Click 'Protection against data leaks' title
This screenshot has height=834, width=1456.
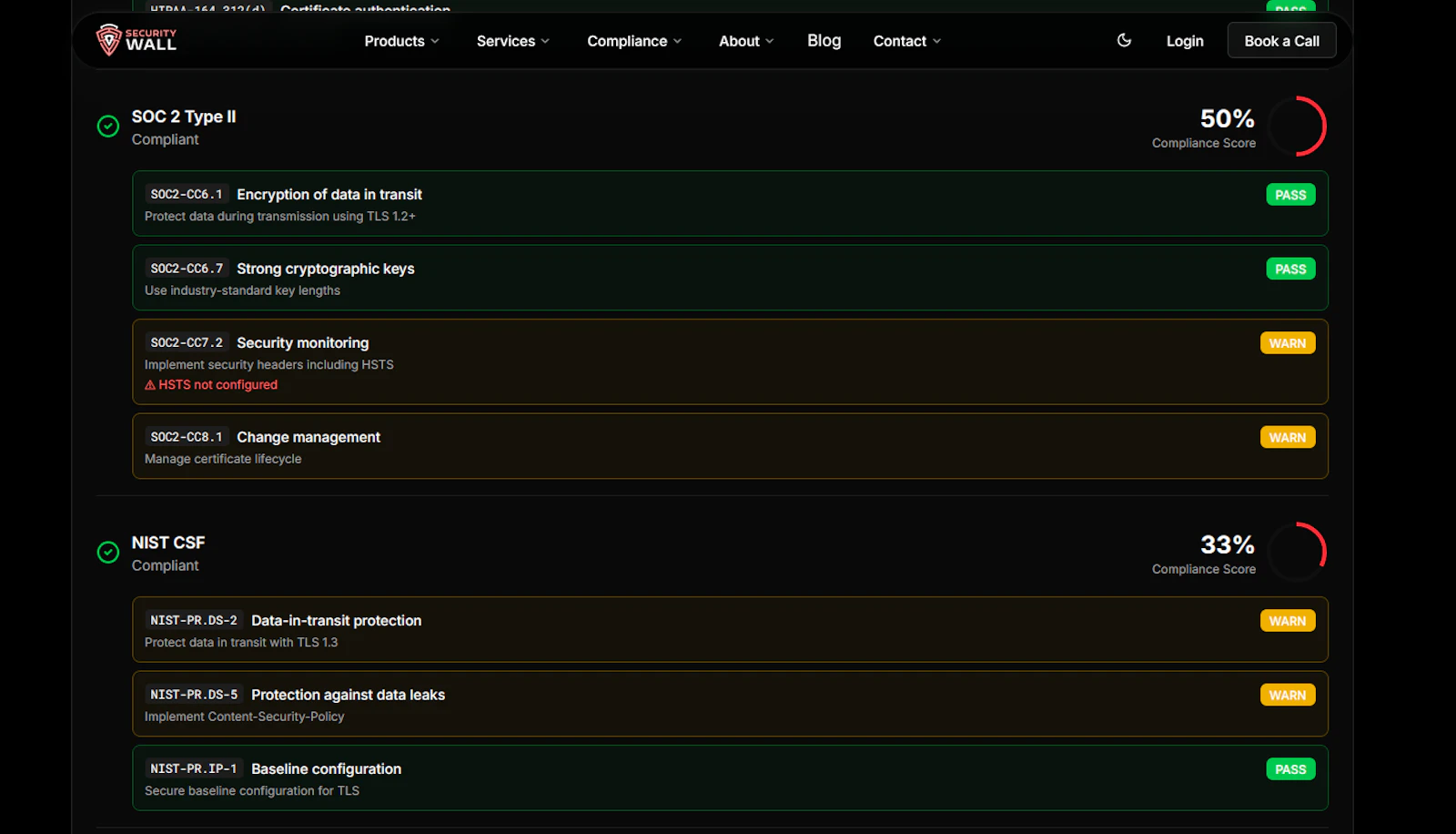click(x=349, y=695)
